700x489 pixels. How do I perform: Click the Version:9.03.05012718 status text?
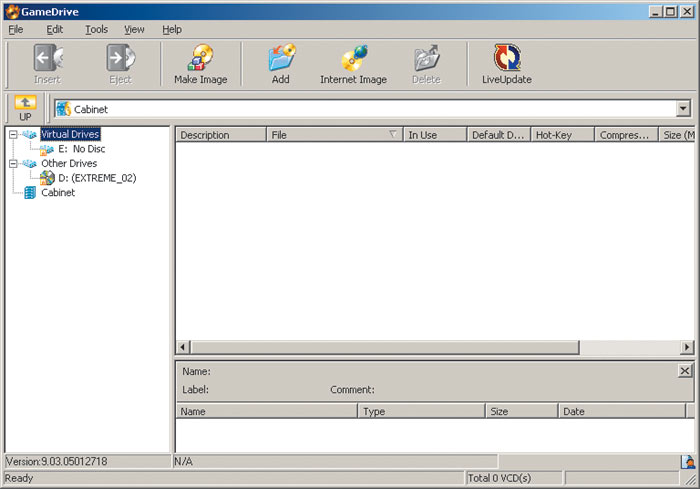click(x=57, y=461)
